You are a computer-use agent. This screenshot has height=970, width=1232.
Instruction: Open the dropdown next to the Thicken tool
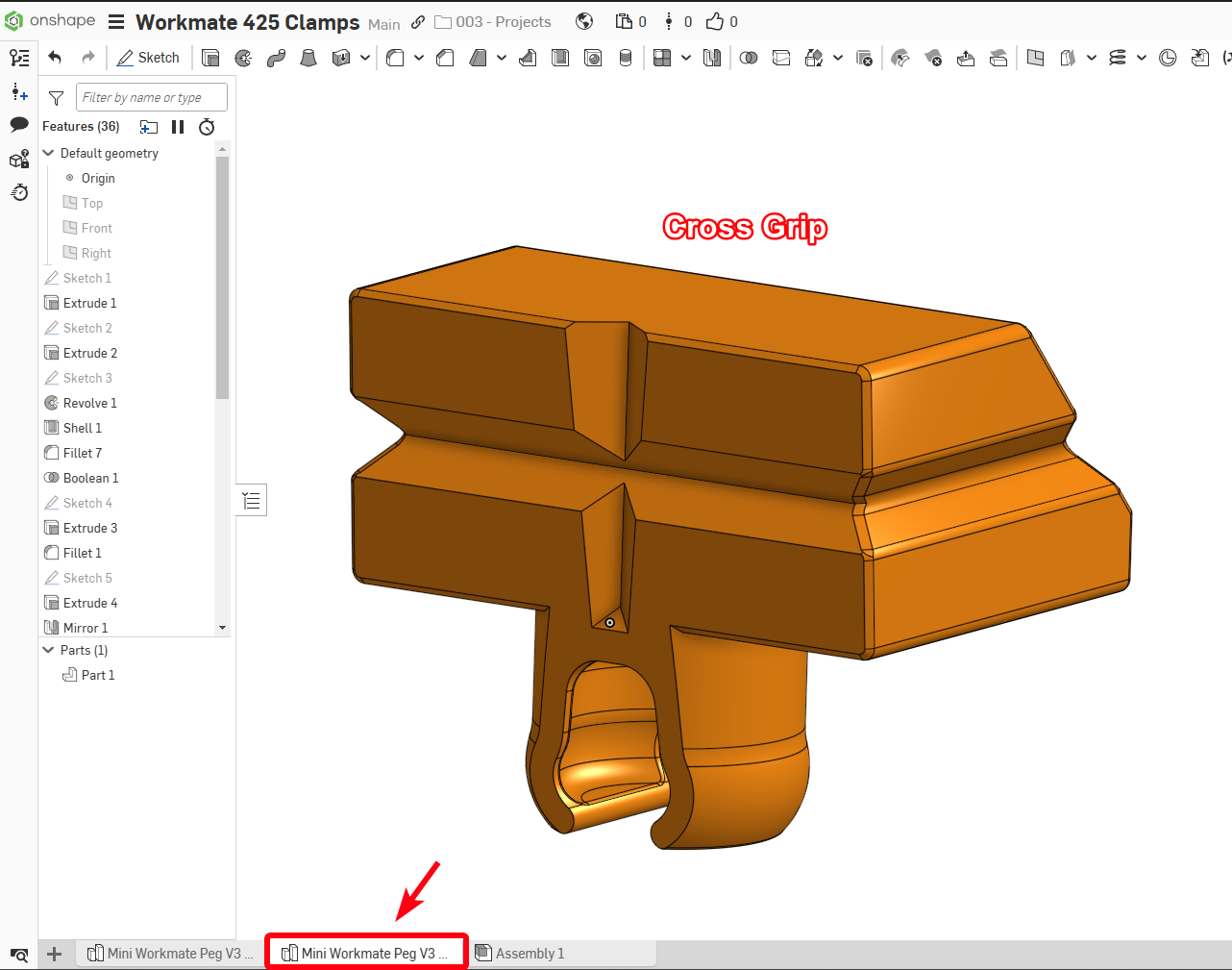(x=365, y=58)
